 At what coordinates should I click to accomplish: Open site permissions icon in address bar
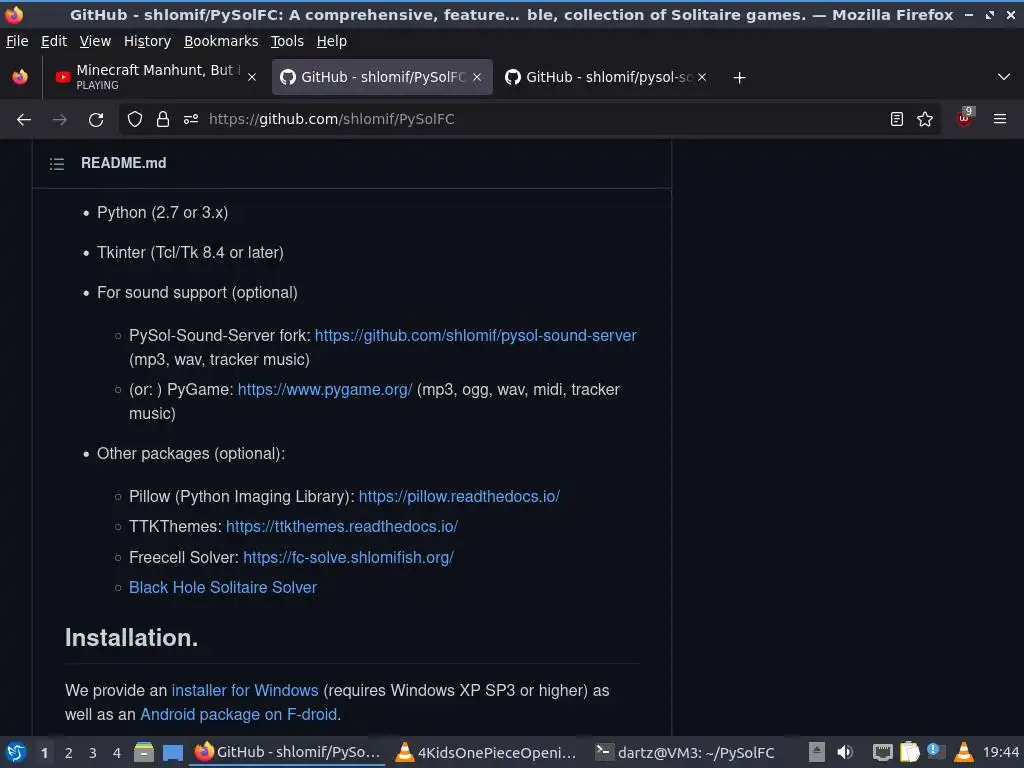coord(191,119)
